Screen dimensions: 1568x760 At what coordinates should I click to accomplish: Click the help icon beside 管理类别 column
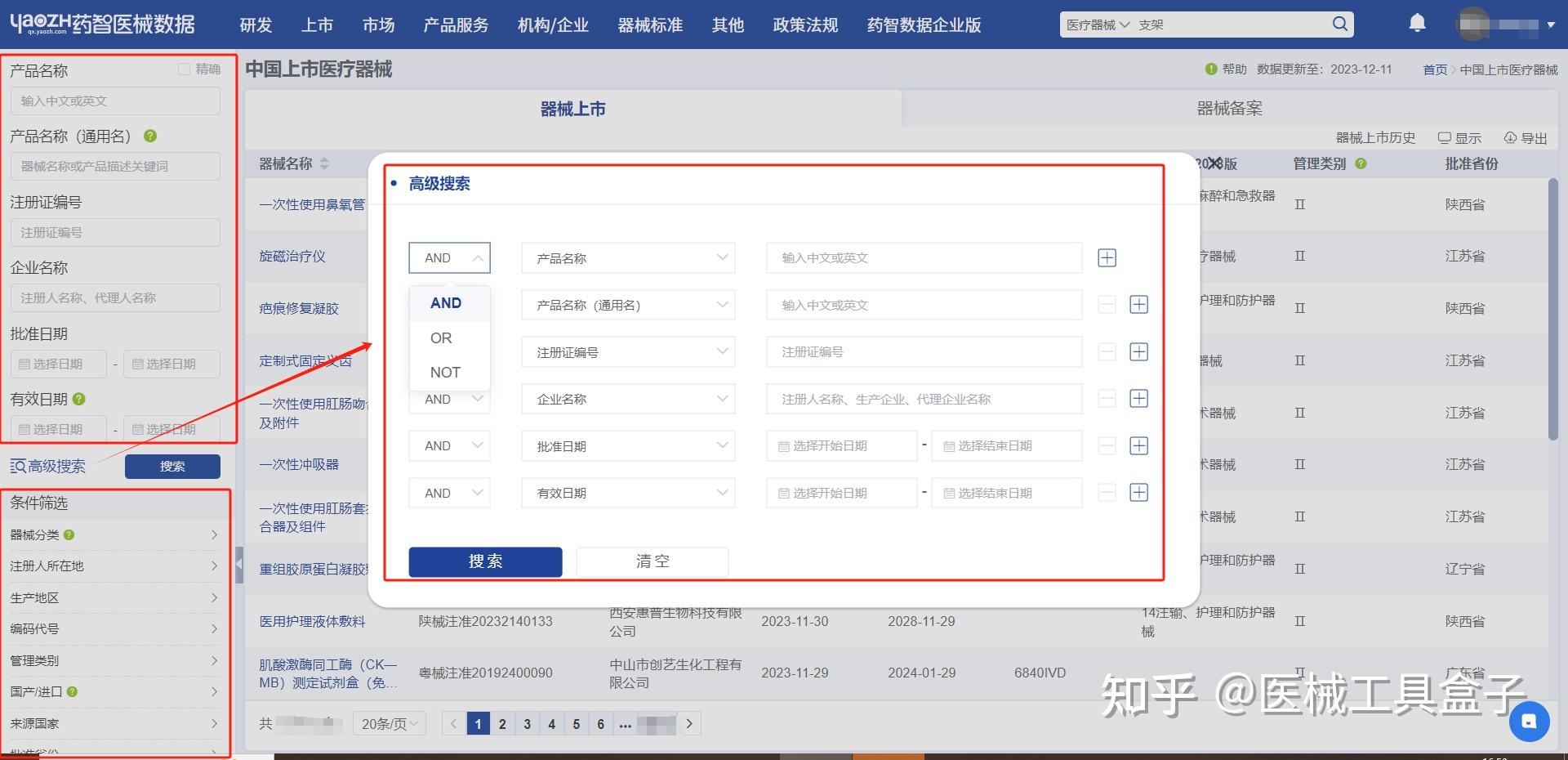(1361, 164)
